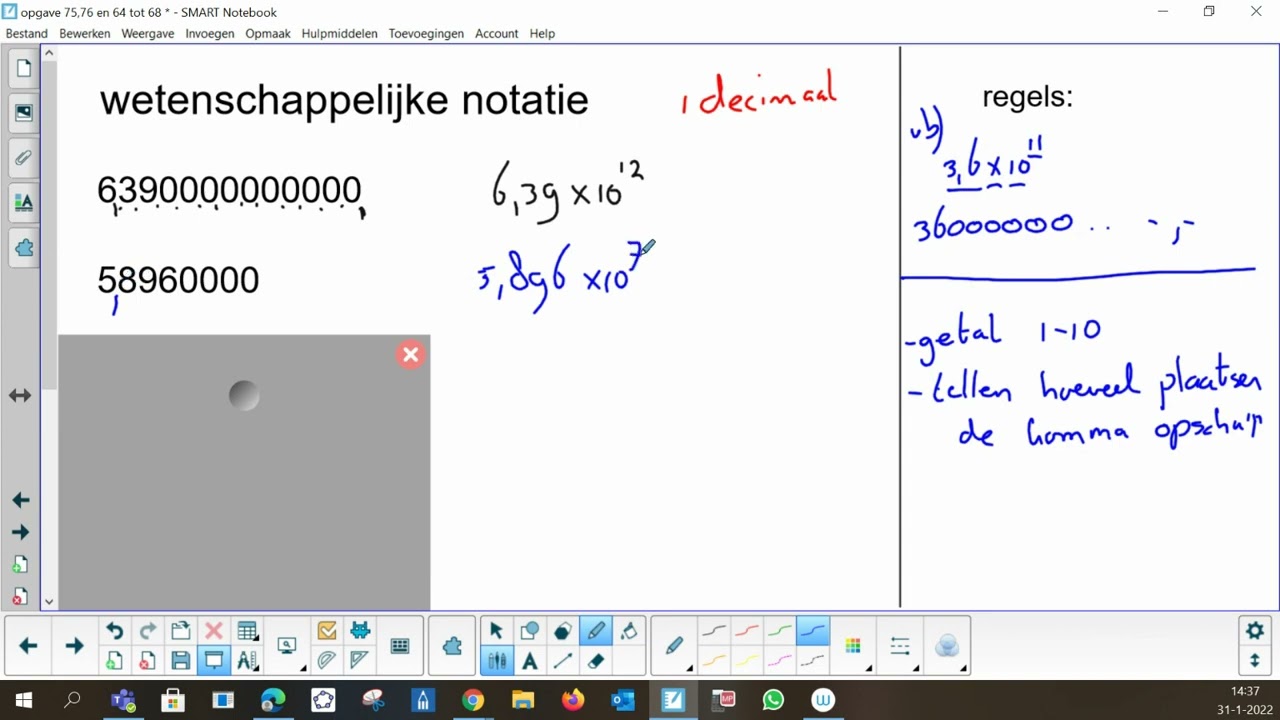
Task: Open the View Screens monitor dropdown
Action: coord(288,647)
